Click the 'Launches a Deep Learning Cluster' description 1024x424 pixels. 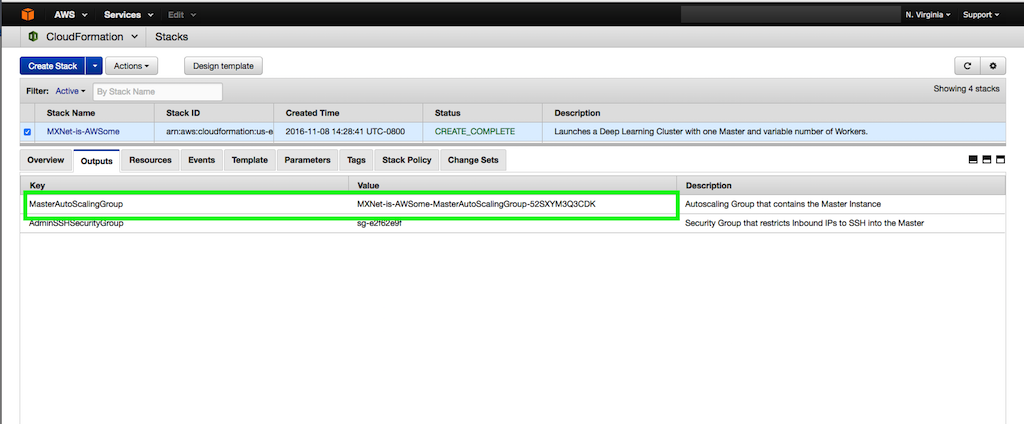coord(711,131)
